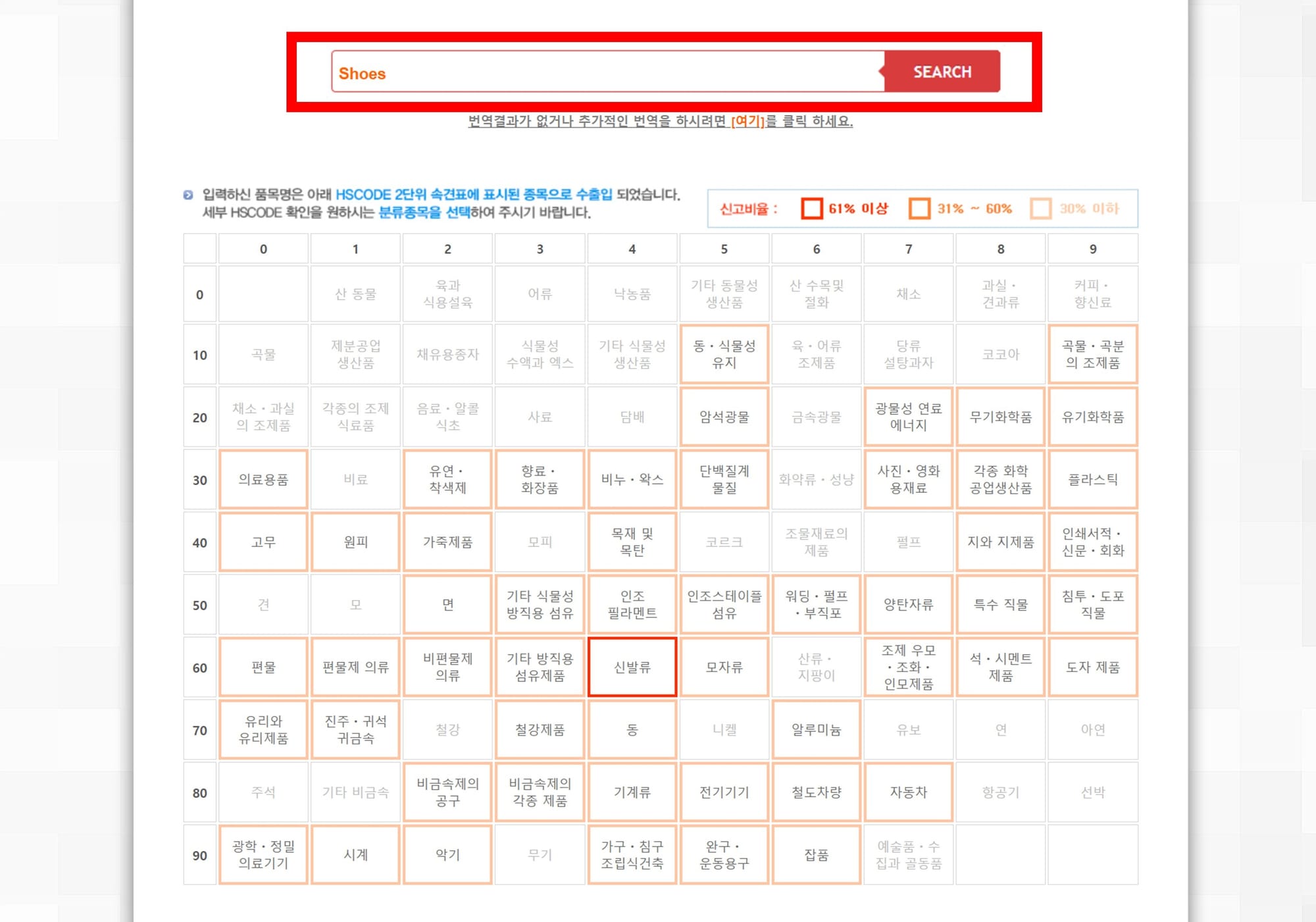Click the SEARCH button

point(941,72)
